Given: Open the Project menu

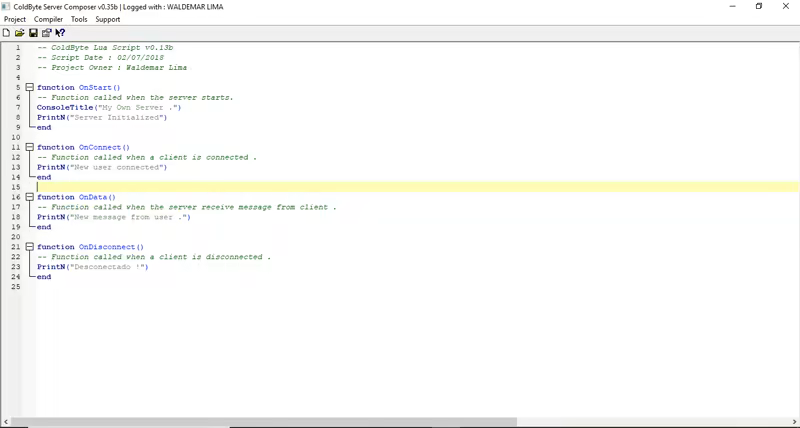Looking at the screenshot, I should (x=15, y=19).
